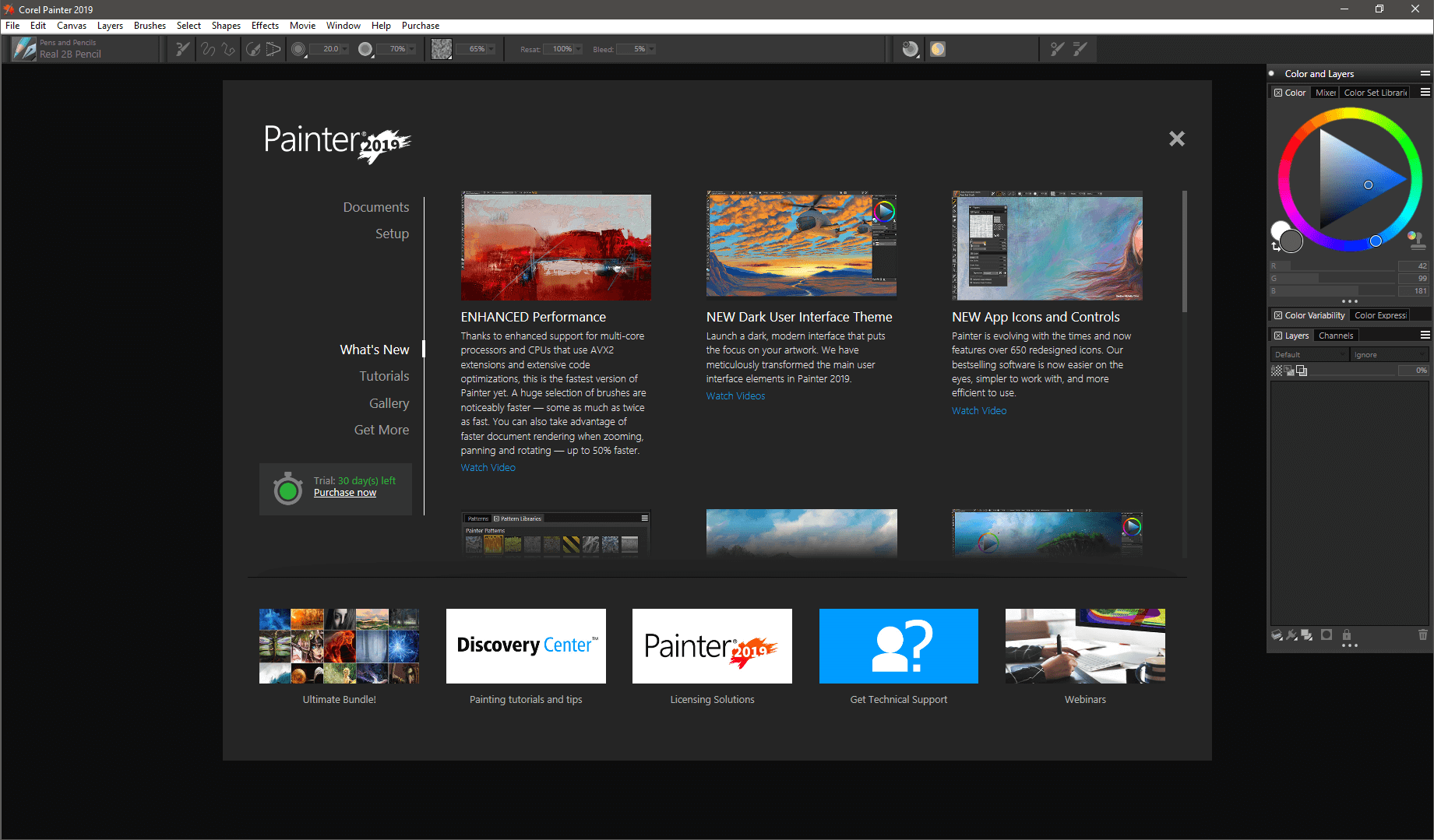The image size is (1434, 840).
Task: Open the Canvas menu
Action: click(x=72, y=26)
